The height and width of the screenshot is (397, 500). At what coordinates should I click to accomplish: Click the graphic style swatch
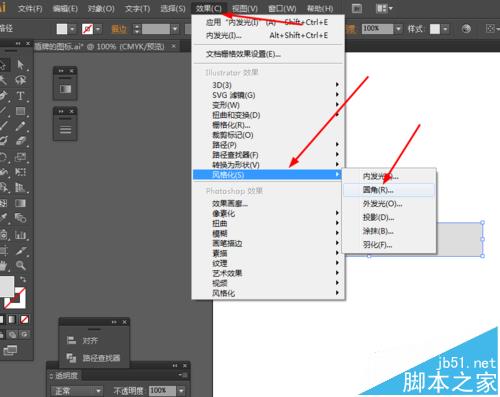pos(435,29)
